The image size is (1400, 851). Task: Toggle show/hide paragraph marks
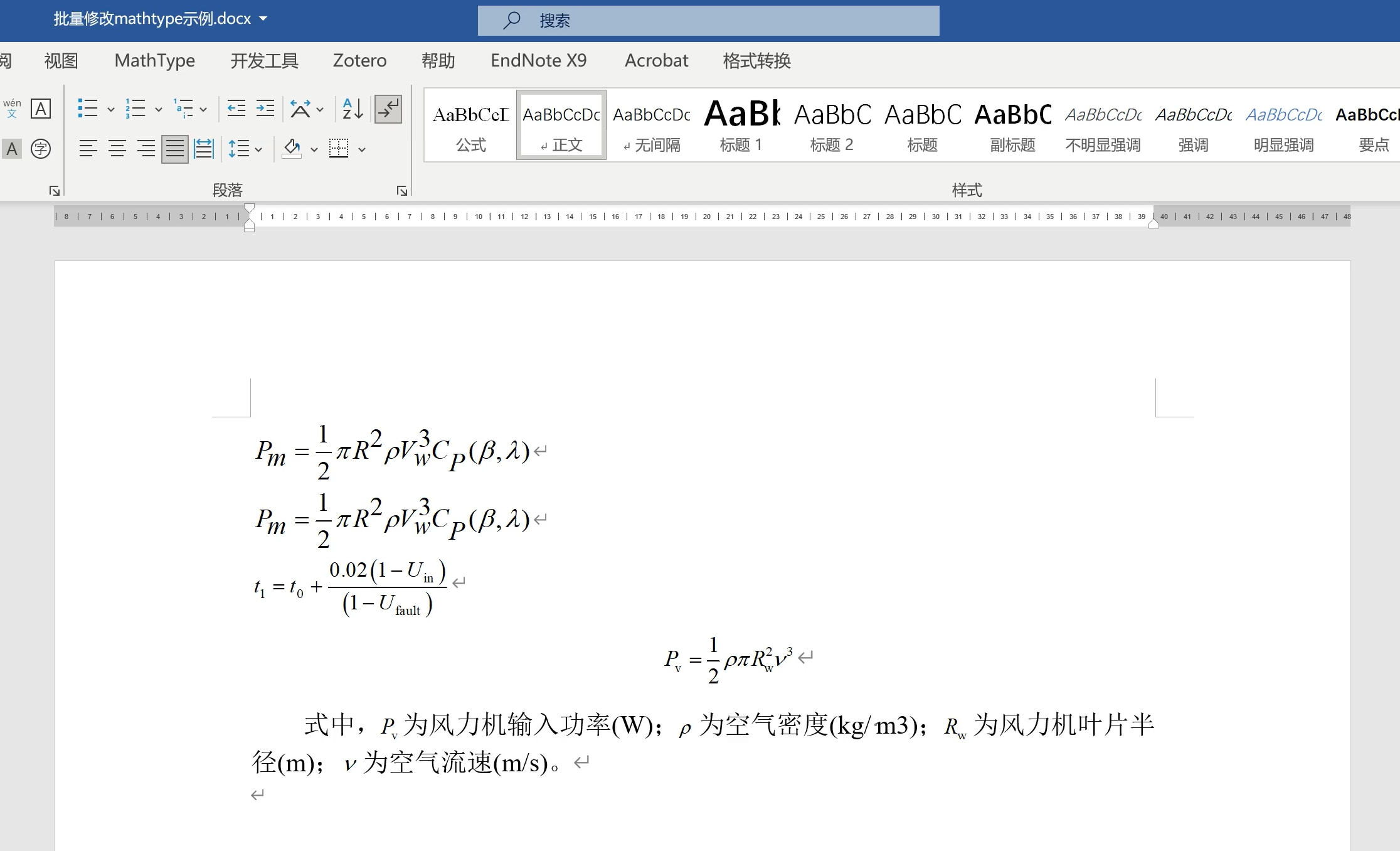[388, 109]
